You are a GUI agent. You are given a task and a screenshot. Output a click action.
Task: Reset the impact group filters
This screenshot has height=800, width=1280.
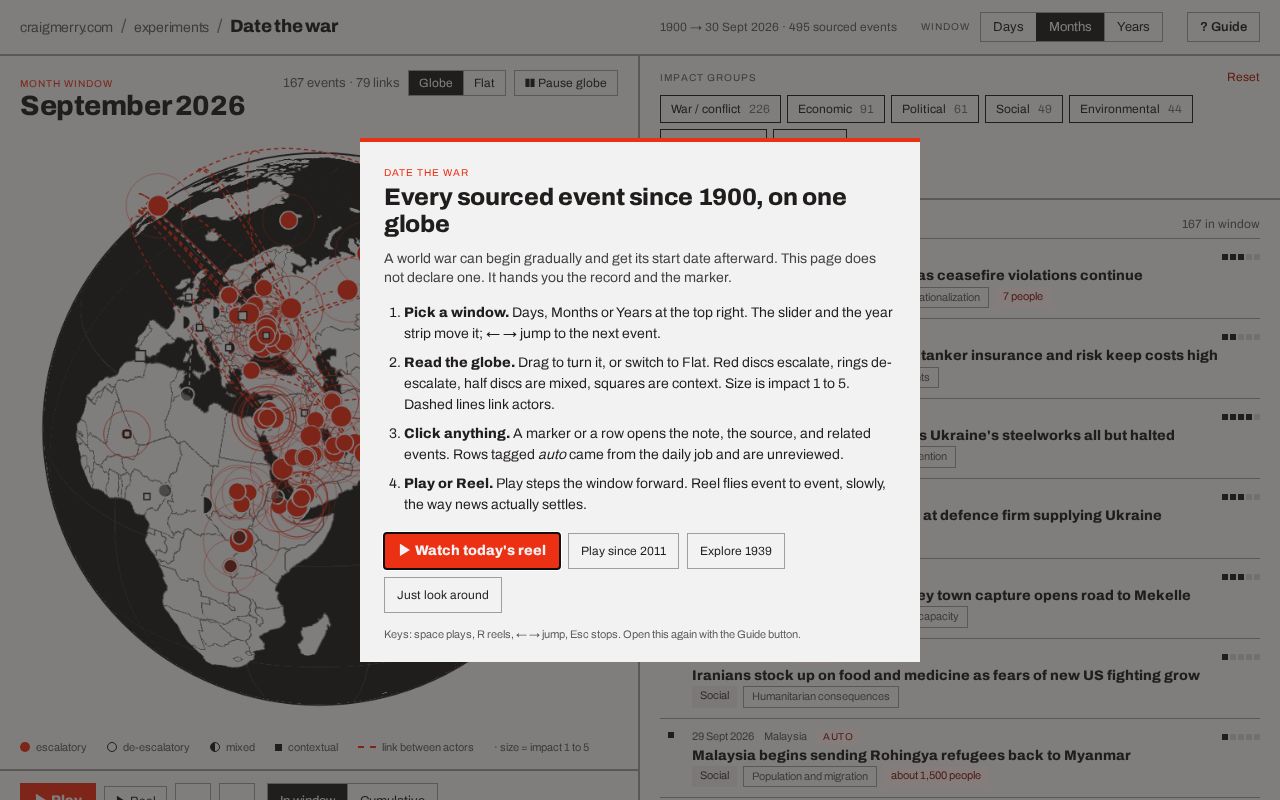pos(1243,77)
